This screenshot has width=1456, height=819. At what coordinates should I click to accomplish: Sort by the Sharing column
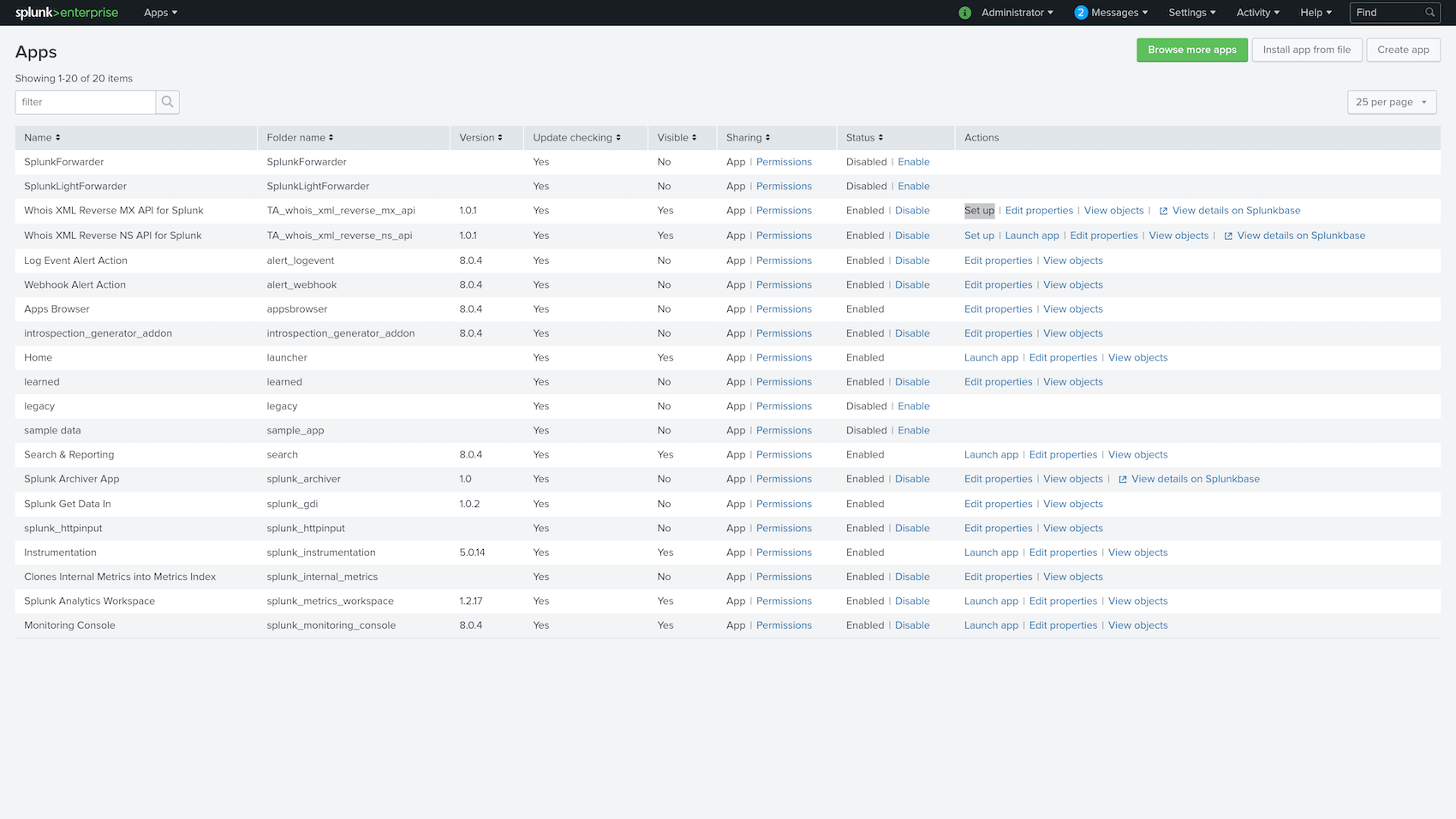[x=748, y=138]
